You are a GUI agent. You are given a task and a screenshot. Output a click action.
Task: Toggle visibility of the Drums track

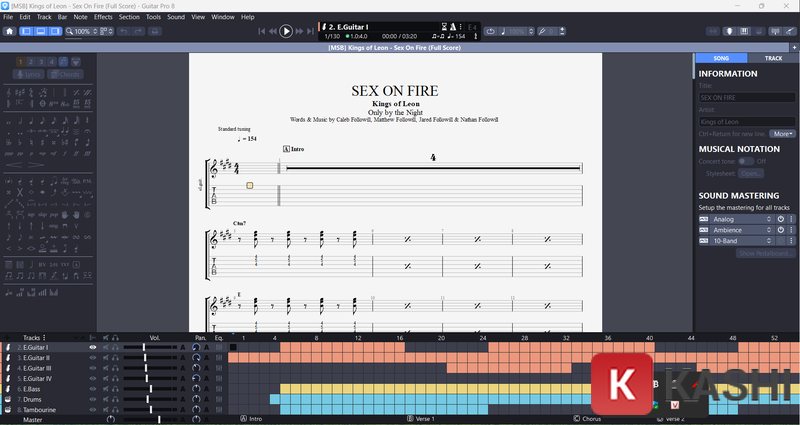coord(92,399)
